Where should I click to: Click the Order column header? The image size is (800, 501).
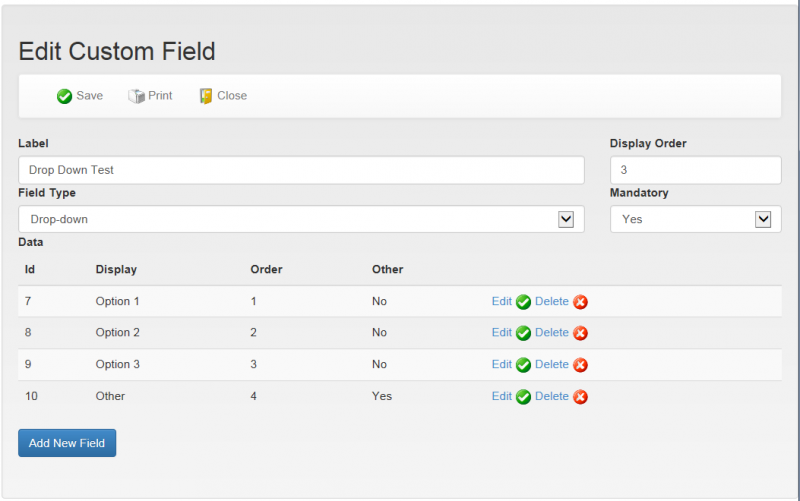266,269
